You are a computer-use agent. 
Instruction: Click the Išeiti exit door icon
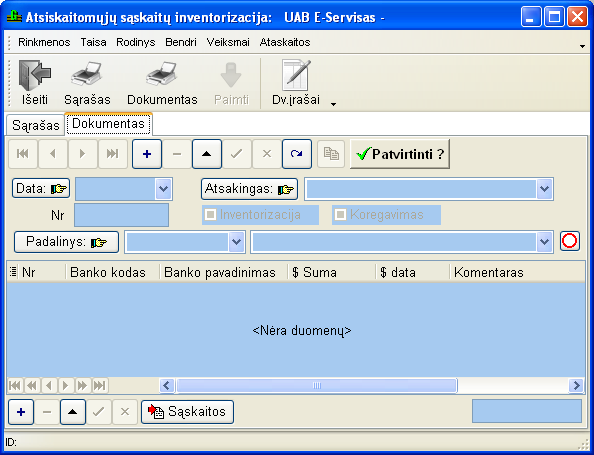(x=35, y=75)
